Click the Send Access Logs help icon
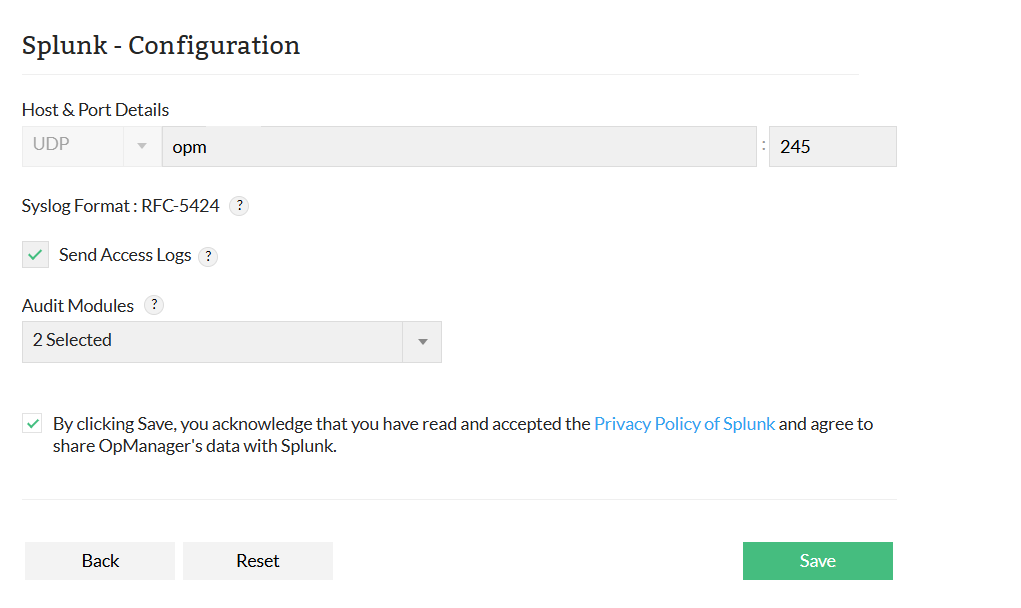The width and height of the screenshot is (1021, 608). [208, 256]
